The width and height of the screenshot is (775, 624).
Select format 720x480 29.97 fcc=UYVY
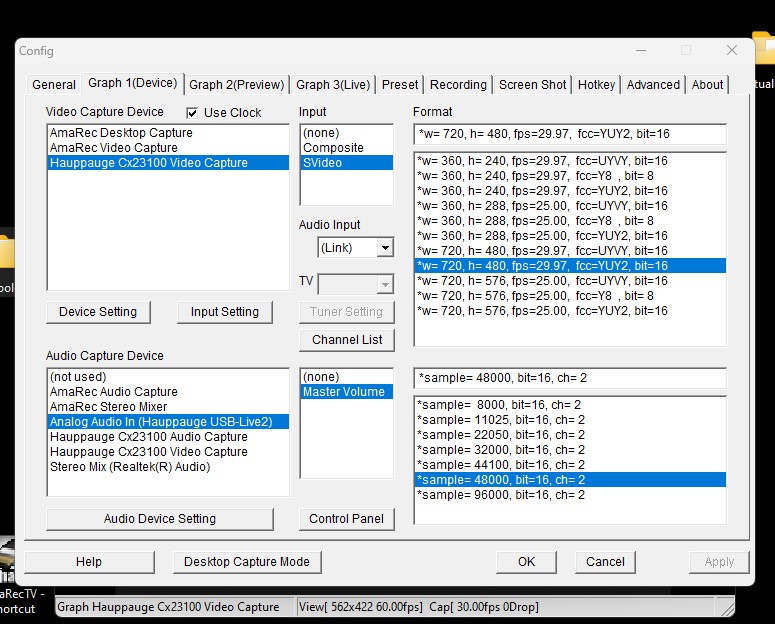click(x=570, y=251)
